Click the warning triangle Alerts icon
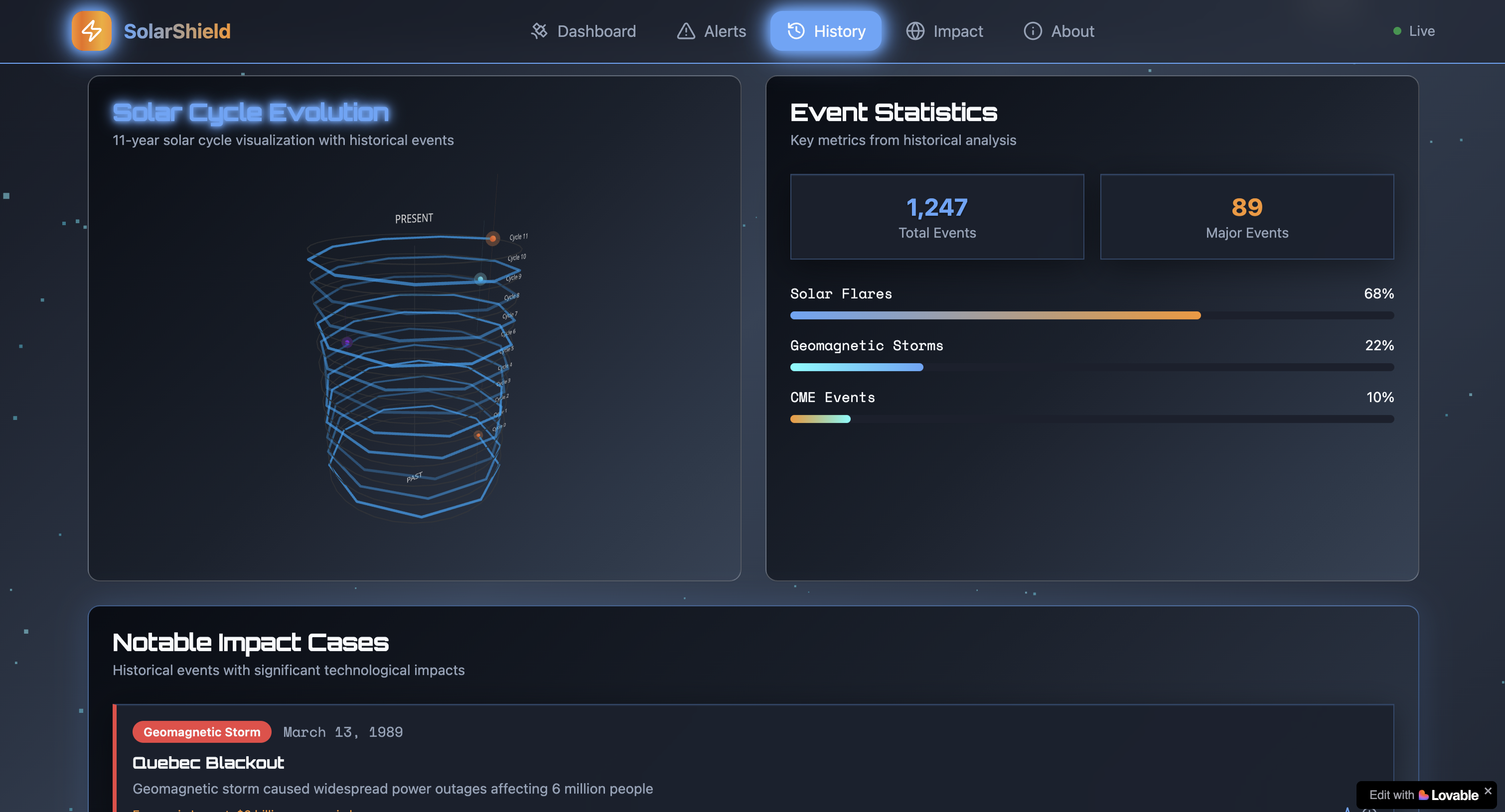Image resolution: width=1505 pixels, height=812 pixels. click(x=686, y=31)
